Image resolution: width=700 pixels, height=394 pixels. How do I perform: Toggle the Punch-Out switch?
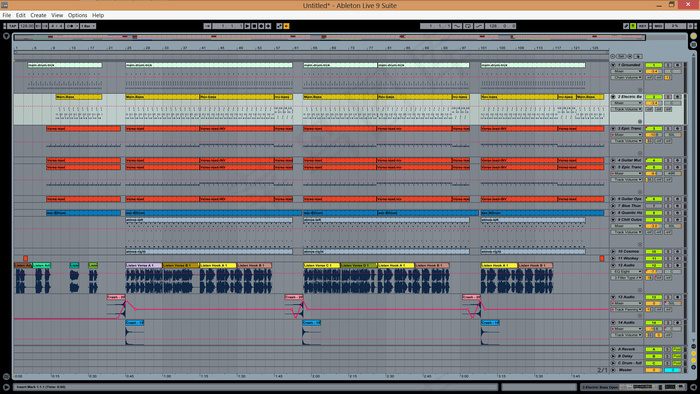pyautogui.click(x=479, y=26)
